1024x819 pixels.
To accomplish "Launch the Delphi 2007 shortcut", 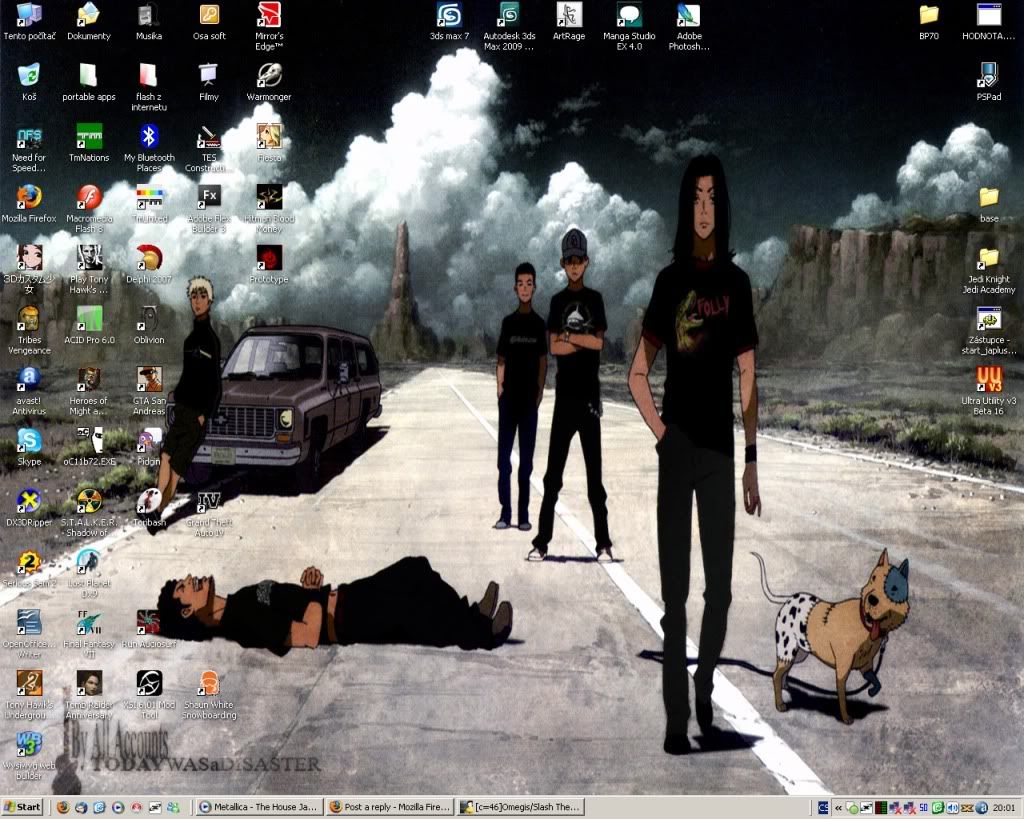I will tap(149, 265).
